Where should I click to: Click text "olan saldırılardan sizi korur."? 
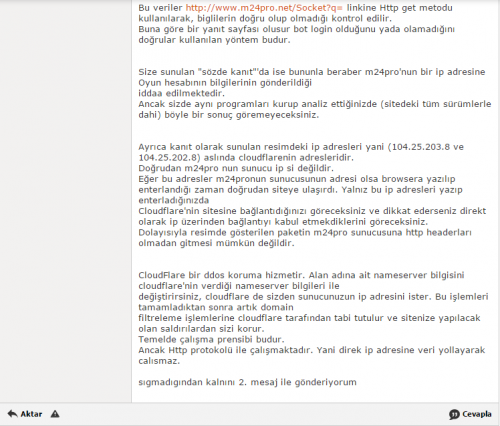(x=201, y=329)
